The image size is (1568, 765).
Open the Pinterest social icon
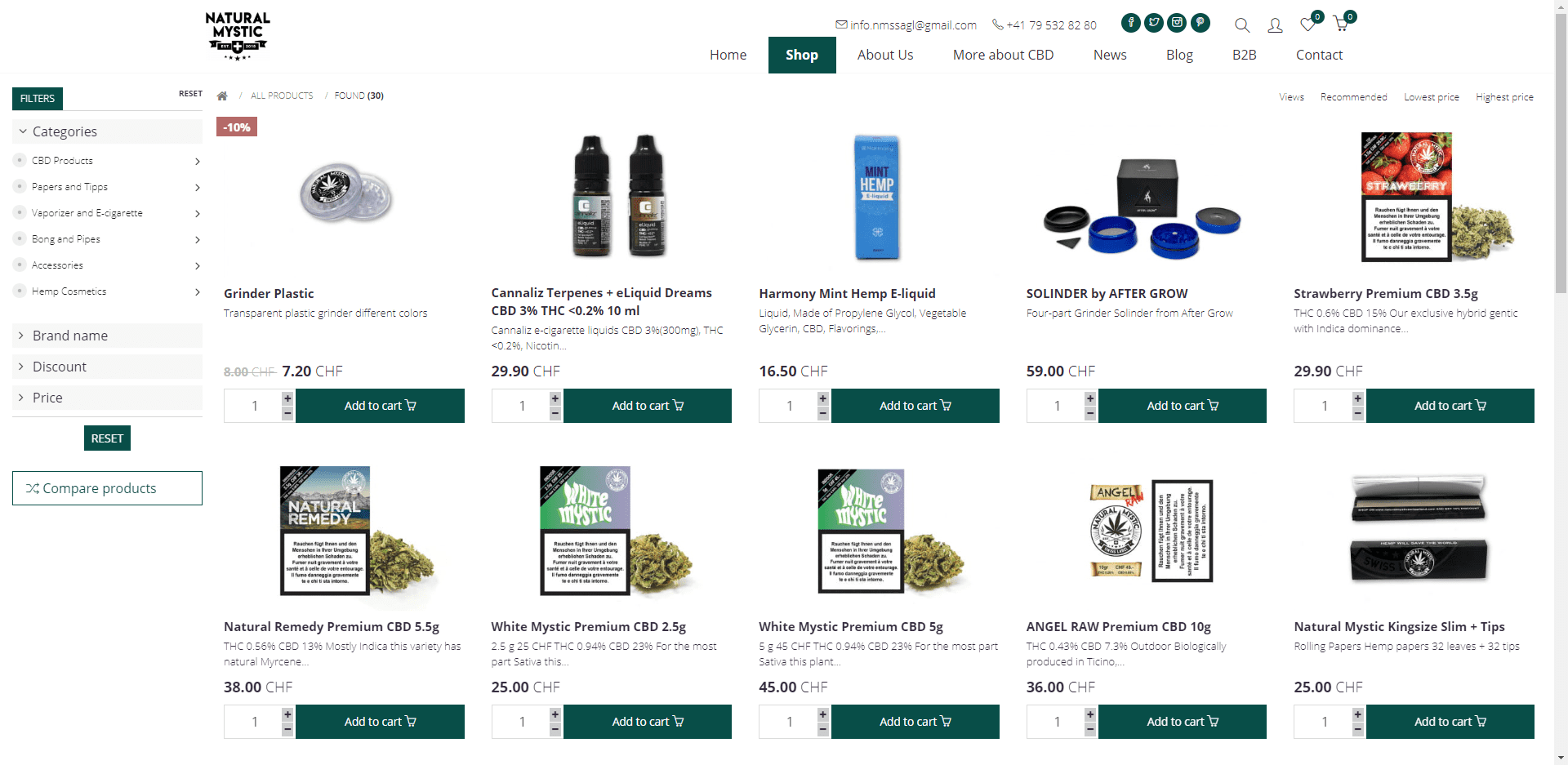tap(1200, 23)
